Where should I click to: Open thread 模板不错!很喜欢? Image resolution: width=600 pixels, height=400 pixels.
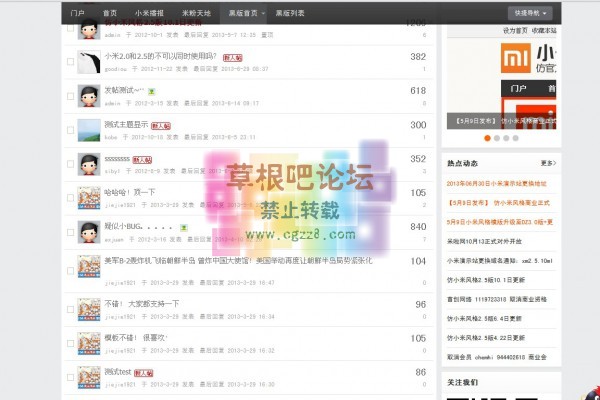click(x=136, y=338)
